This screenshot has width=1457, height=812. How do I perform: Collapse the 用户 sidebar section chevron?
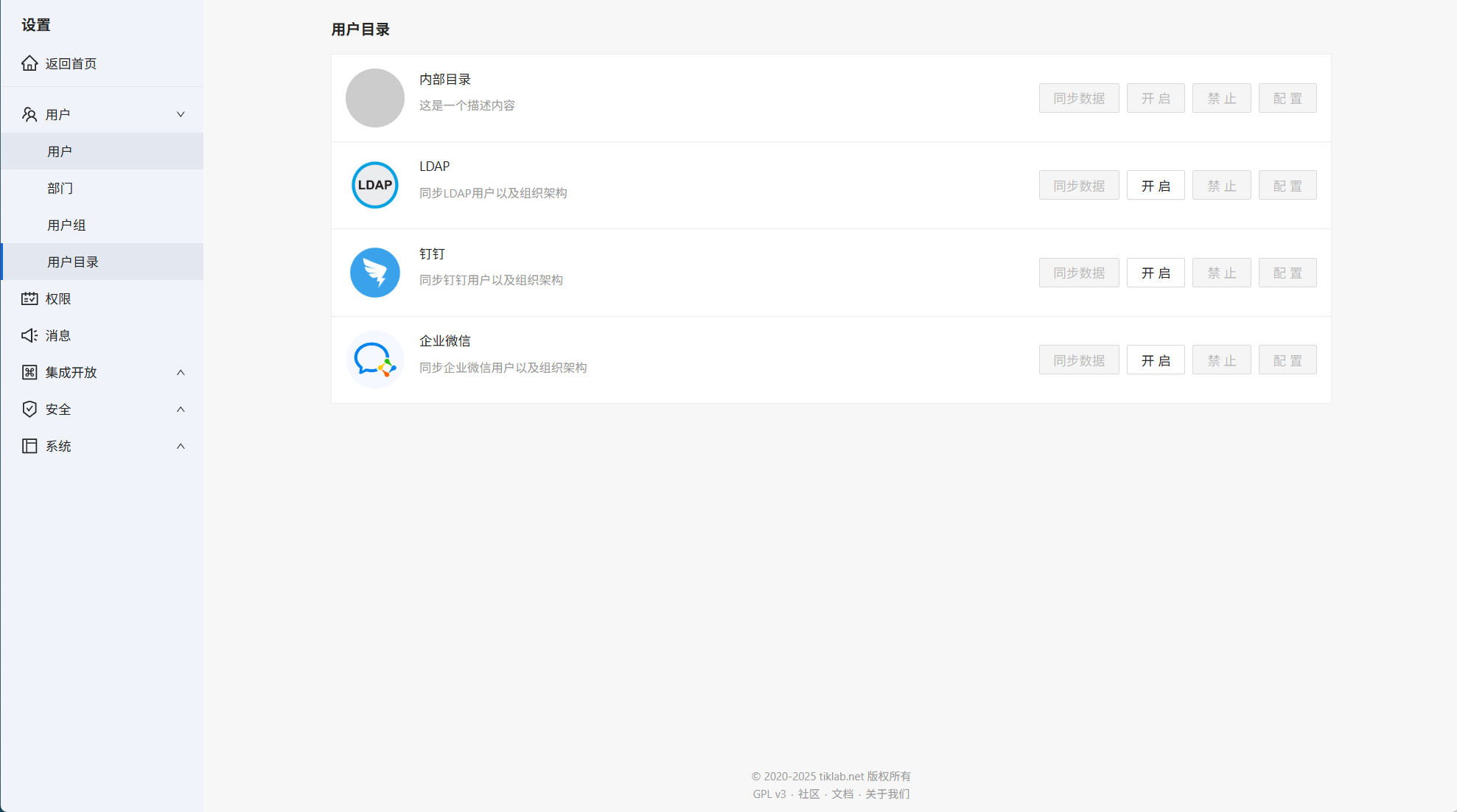(181, 114)
